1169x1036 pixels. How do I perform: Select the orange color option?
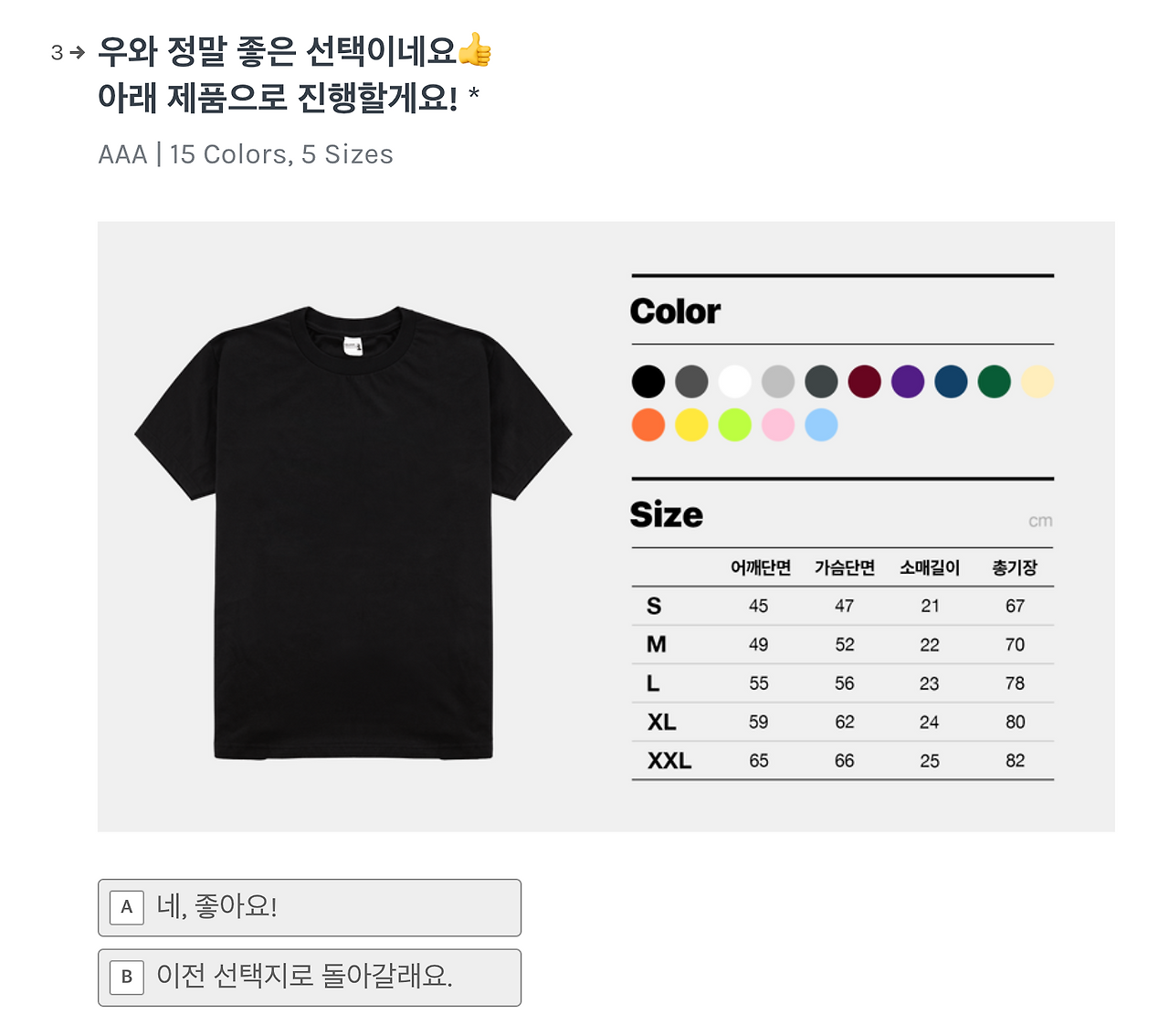click(648, 424)
